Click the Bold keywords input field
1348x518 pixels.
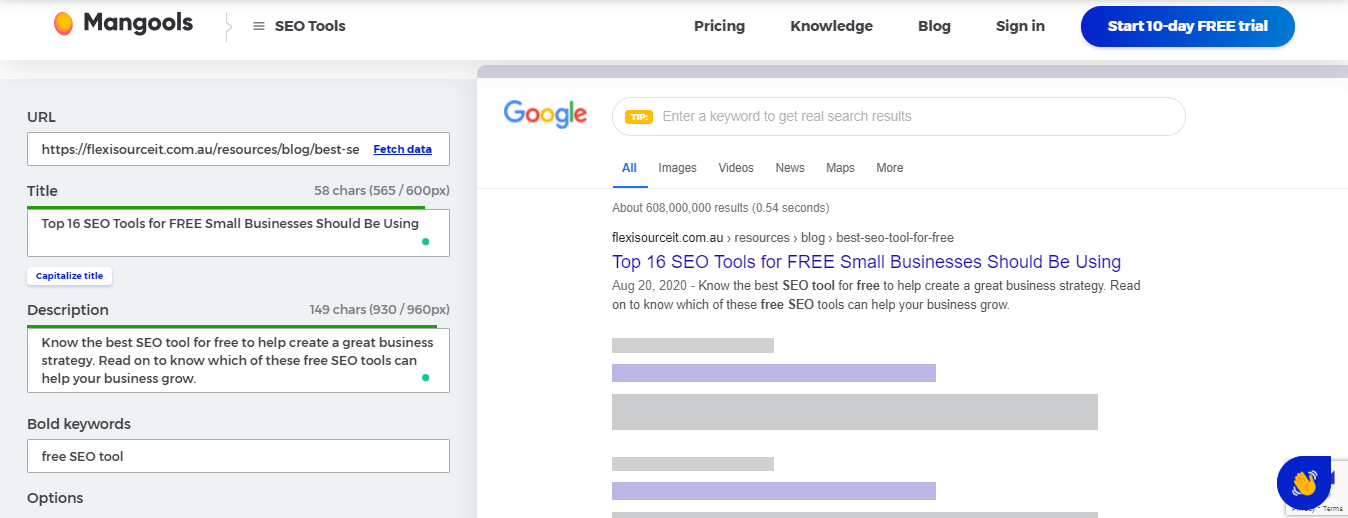(238, 456)
